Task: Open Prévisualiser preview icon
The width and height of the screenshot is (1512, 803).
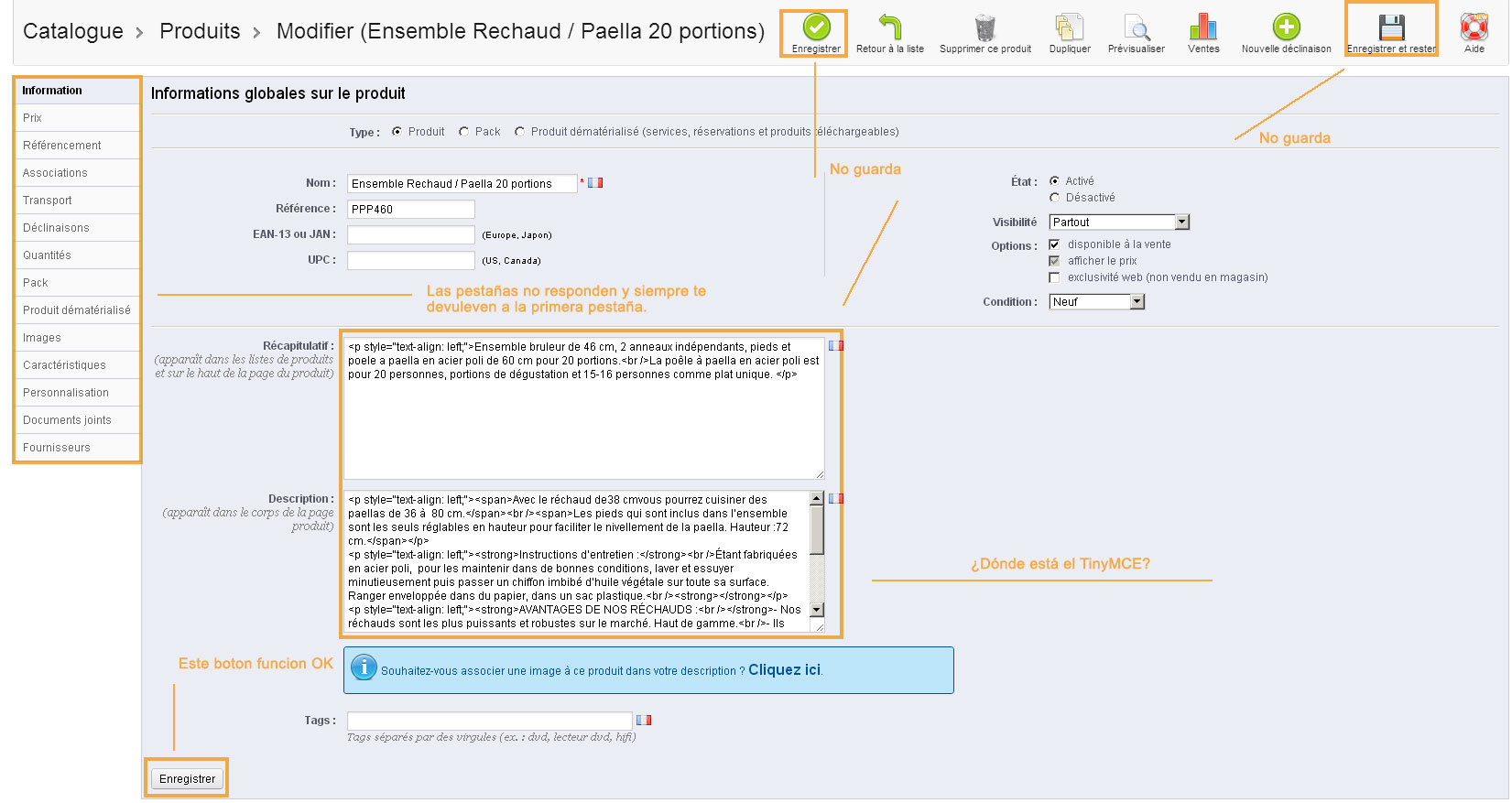Action: pyautogui.click(x=1137, y=27)
